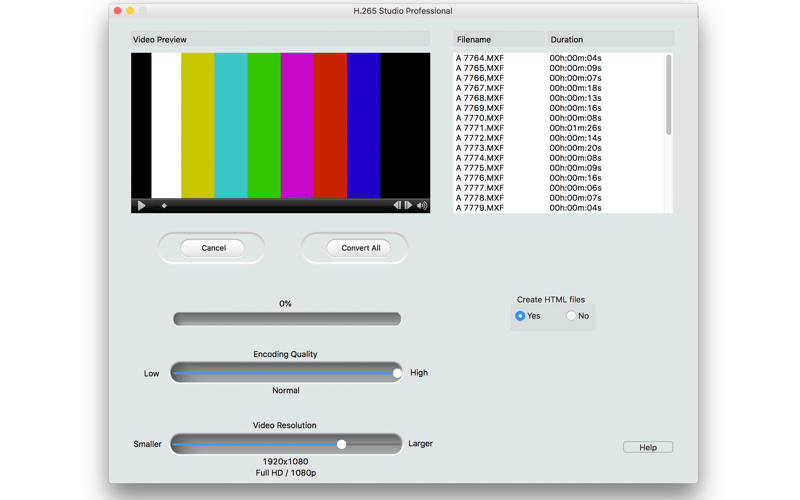Select file A 7774.MXF
Screen dimensions: 800x500
pos(480,158)
